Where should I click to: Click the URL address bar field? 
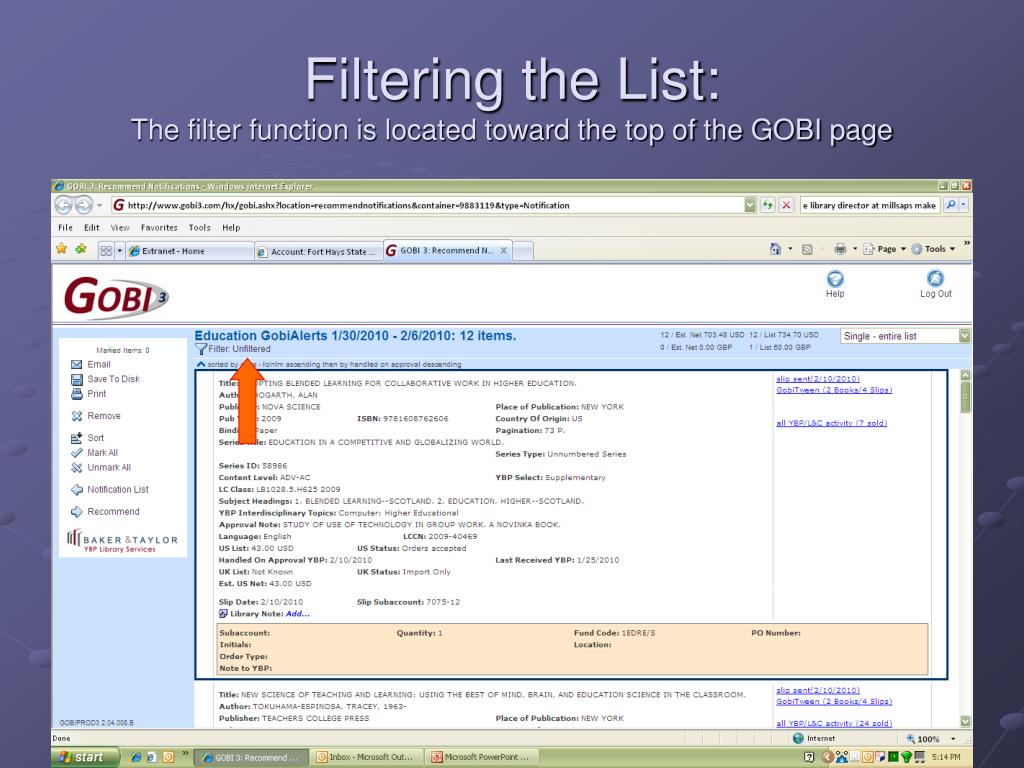click(x=427, y=205)
